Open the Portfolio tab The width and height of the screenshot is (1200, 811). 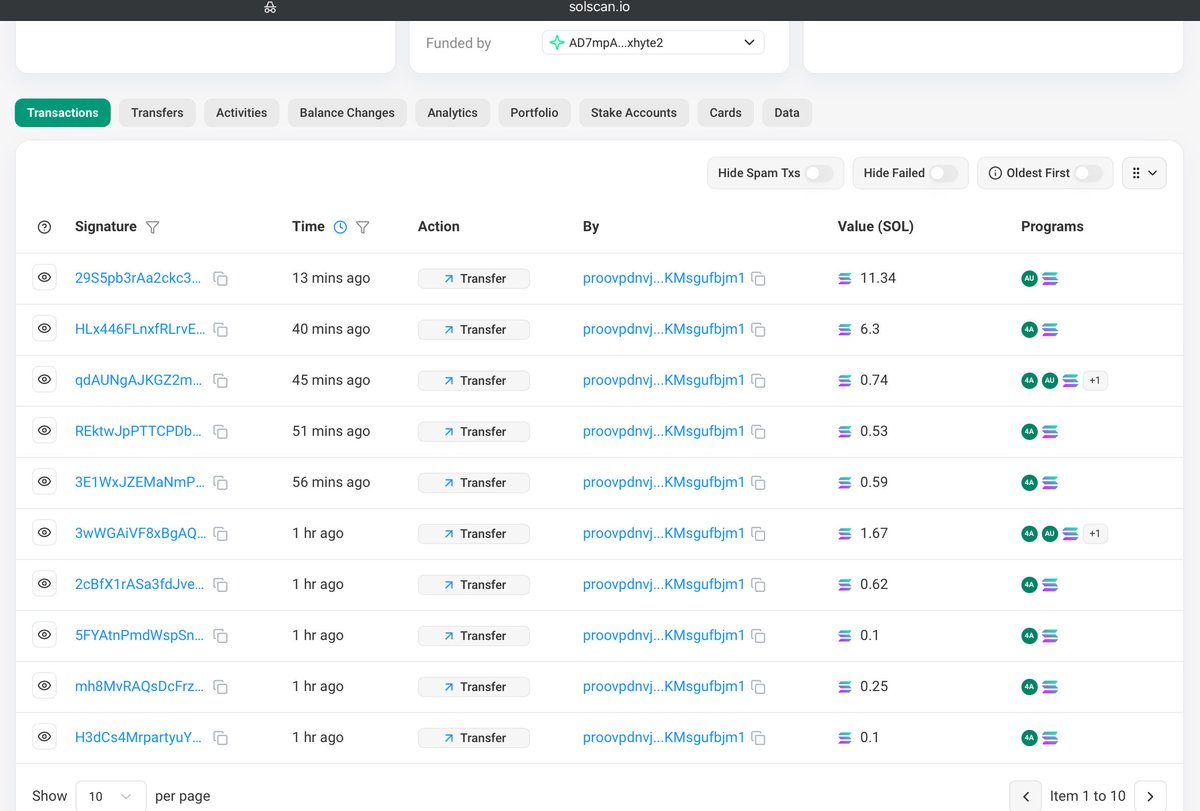tap(534, 113)
